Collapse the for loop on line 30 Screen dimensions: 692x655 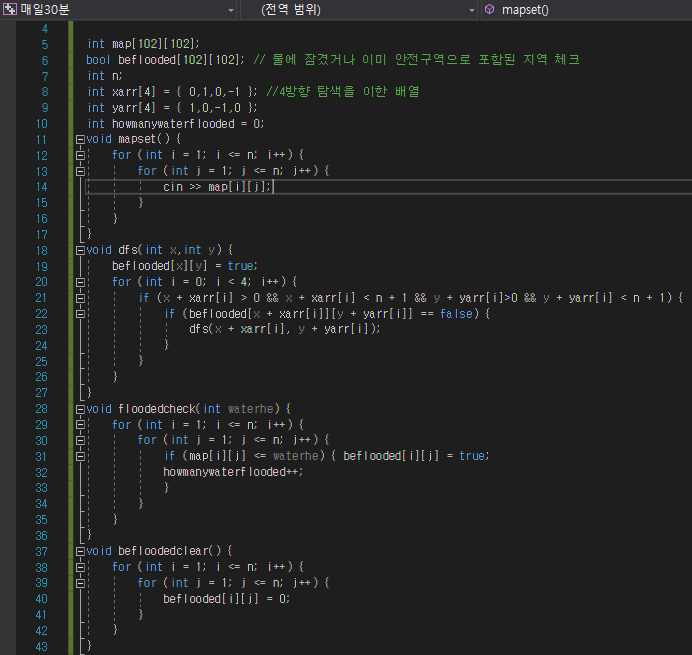tap(80, 440)
